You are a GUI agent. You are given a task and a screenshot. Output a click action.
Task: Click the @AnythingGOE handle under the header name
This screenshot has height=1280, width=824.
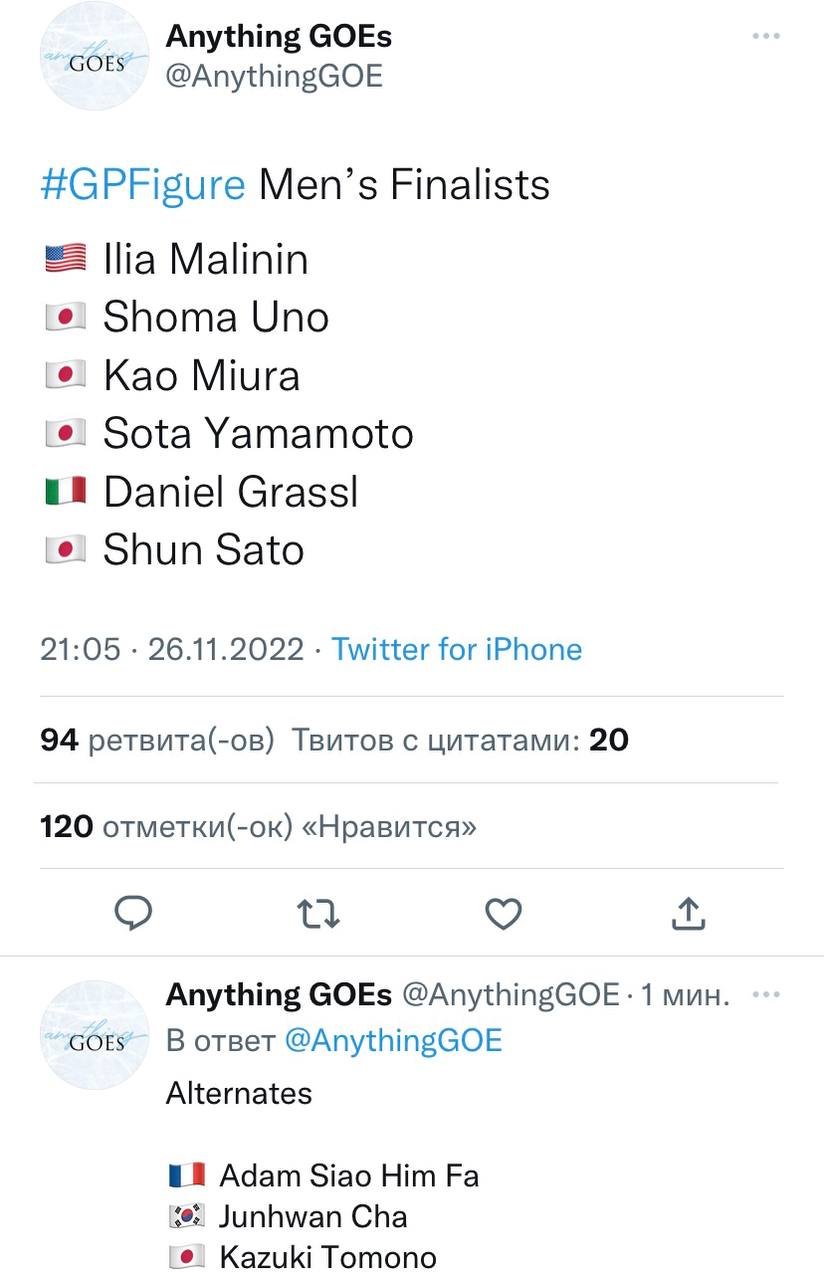[274, 77]
